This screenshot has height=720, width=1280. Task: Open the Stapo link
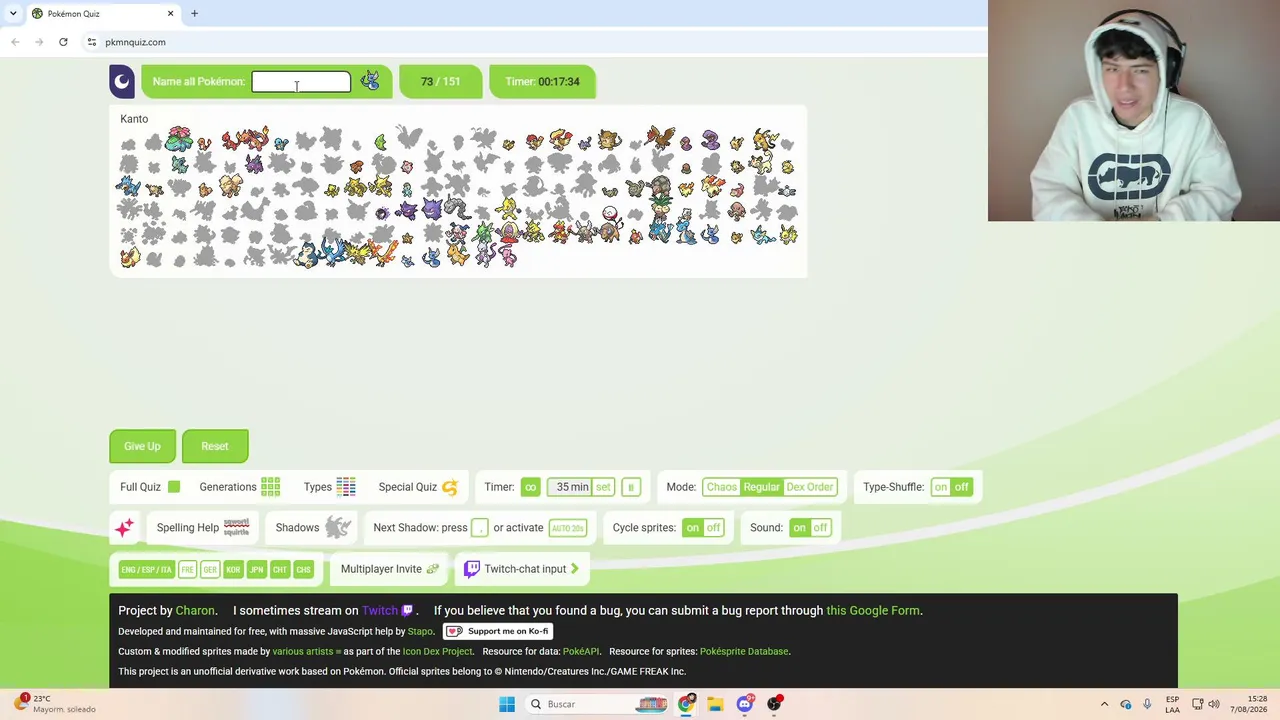point(420,632)
